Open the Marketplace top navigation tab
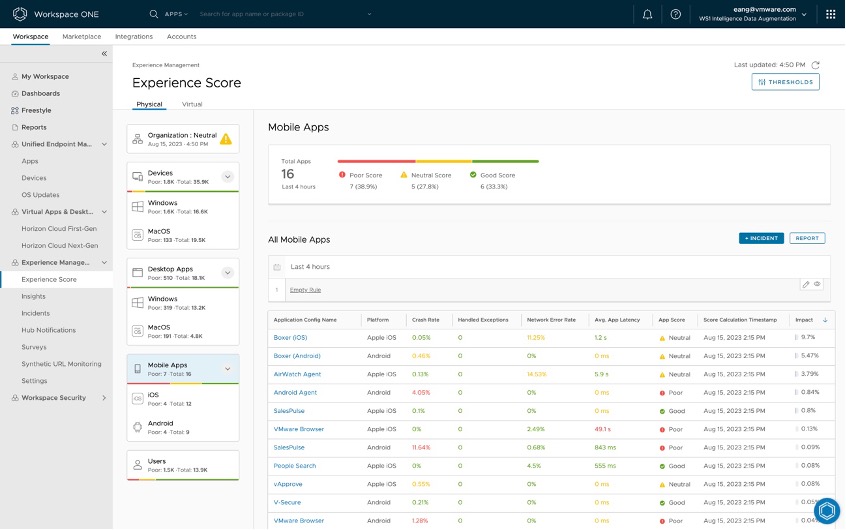846x530 pixels. tap(82, 36)
